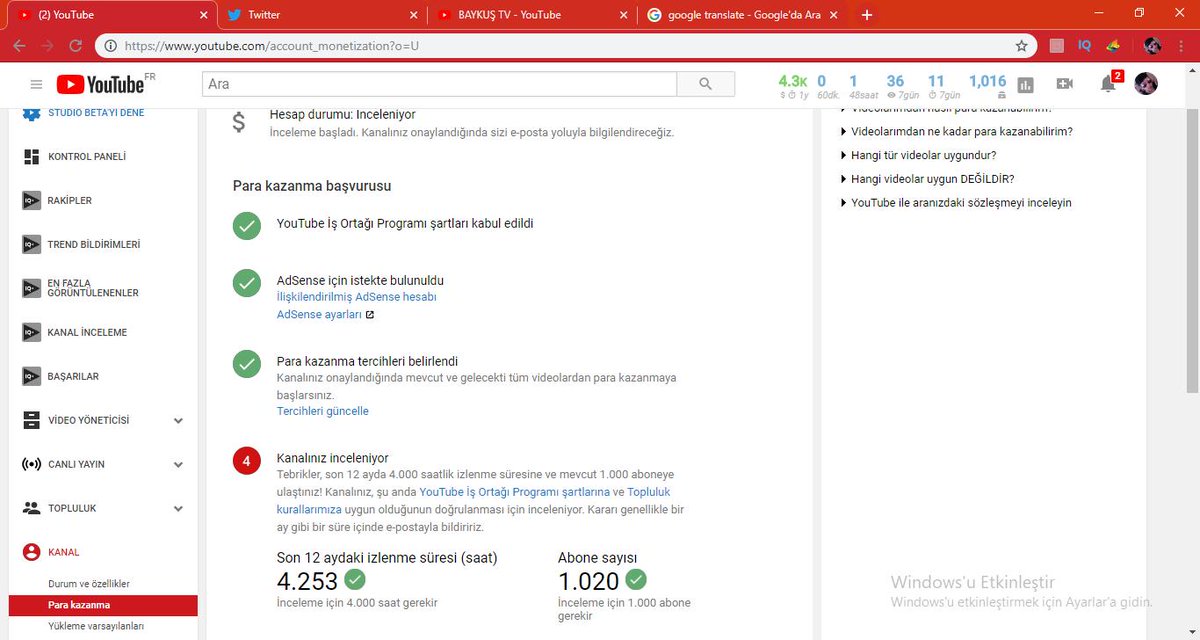Focus the YouTube Ara search box
The height and width of the screenshot is (640, 1200).
click(x=440, y=85)
